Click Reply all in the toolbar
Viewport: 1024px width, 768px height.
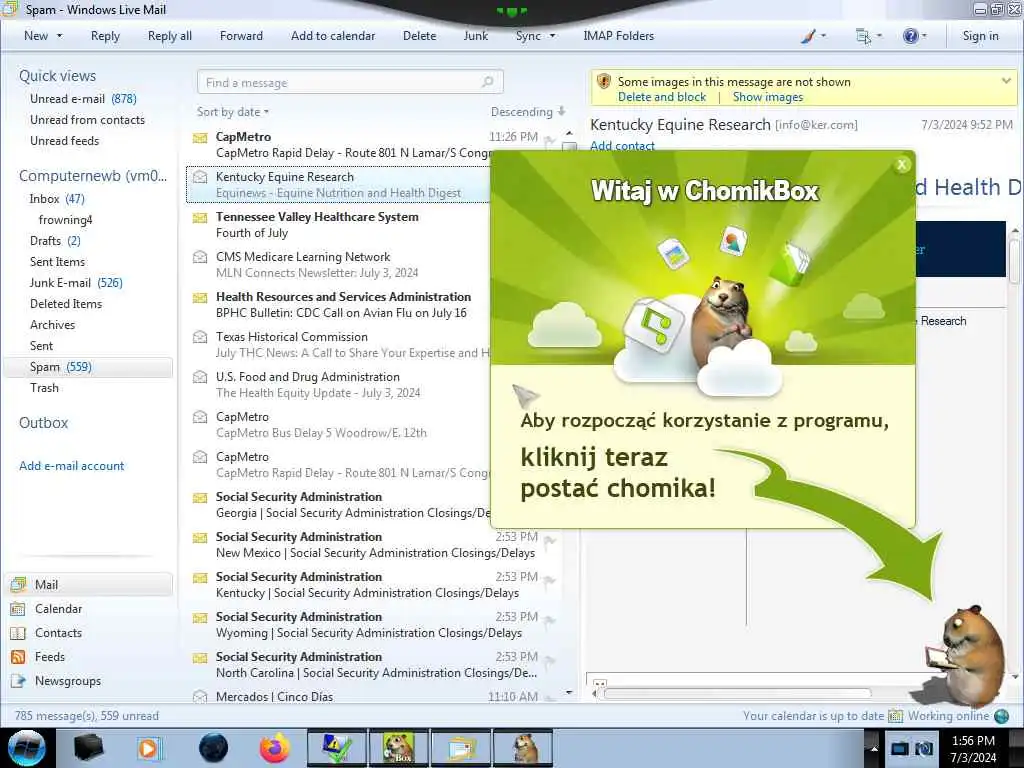tap(170, 36)
